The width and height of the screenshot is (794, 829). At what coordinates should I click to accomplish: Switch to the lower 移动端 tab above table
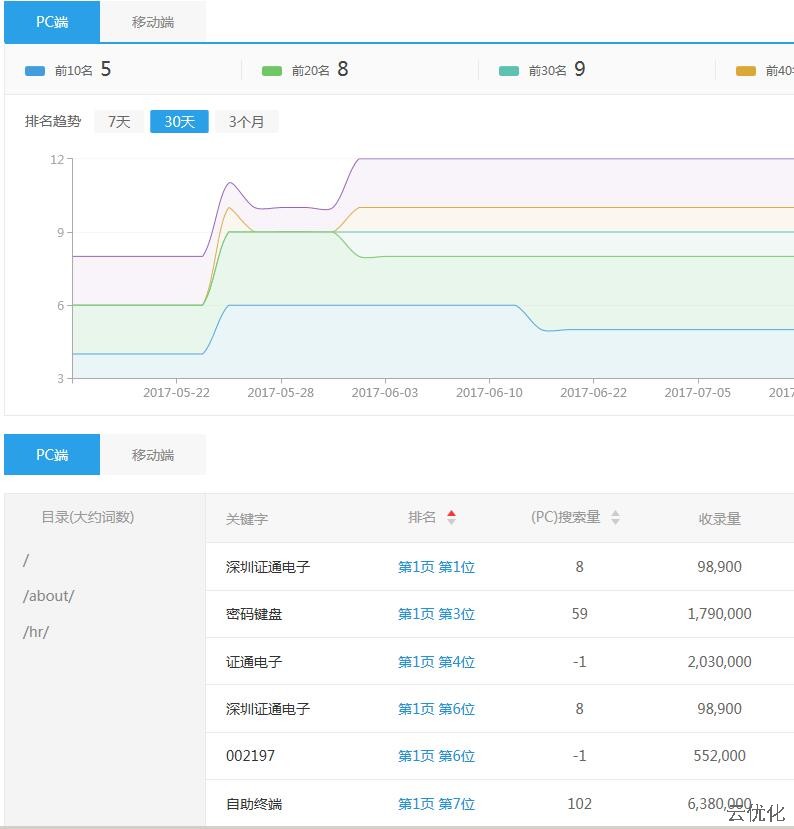click(153, 455)
